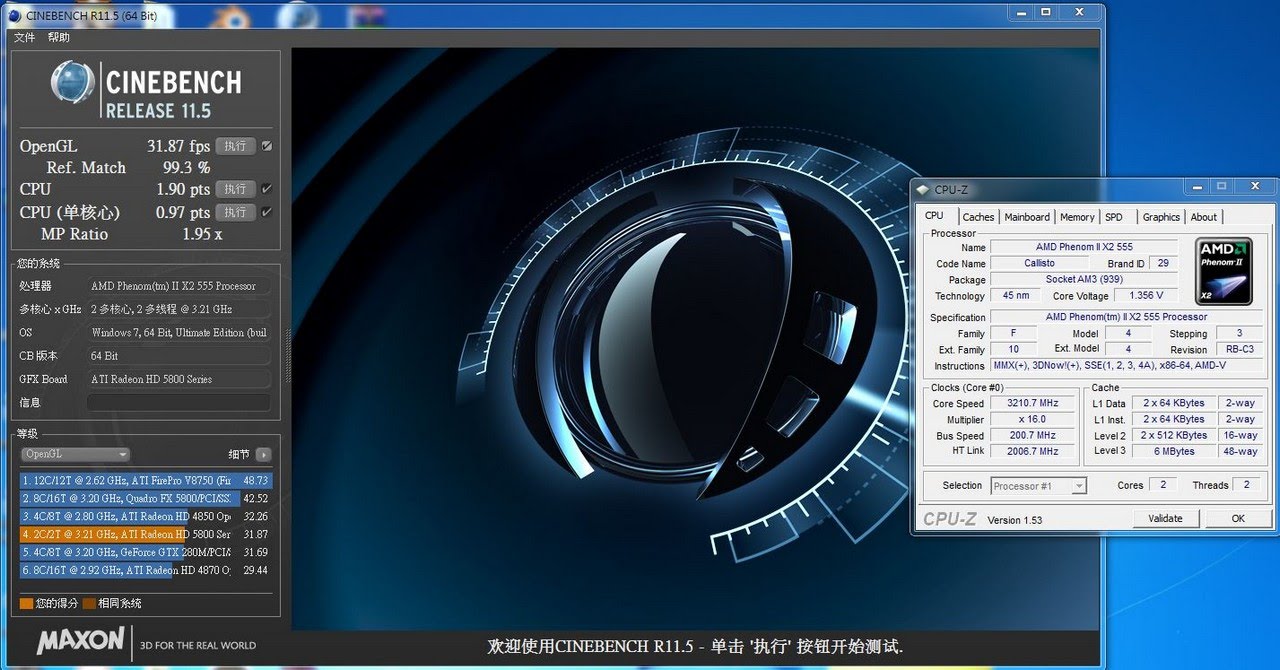Click the Core Voltage value 1.356 V
This screenshot has height=670, width=1280.
pos(1146,296)
